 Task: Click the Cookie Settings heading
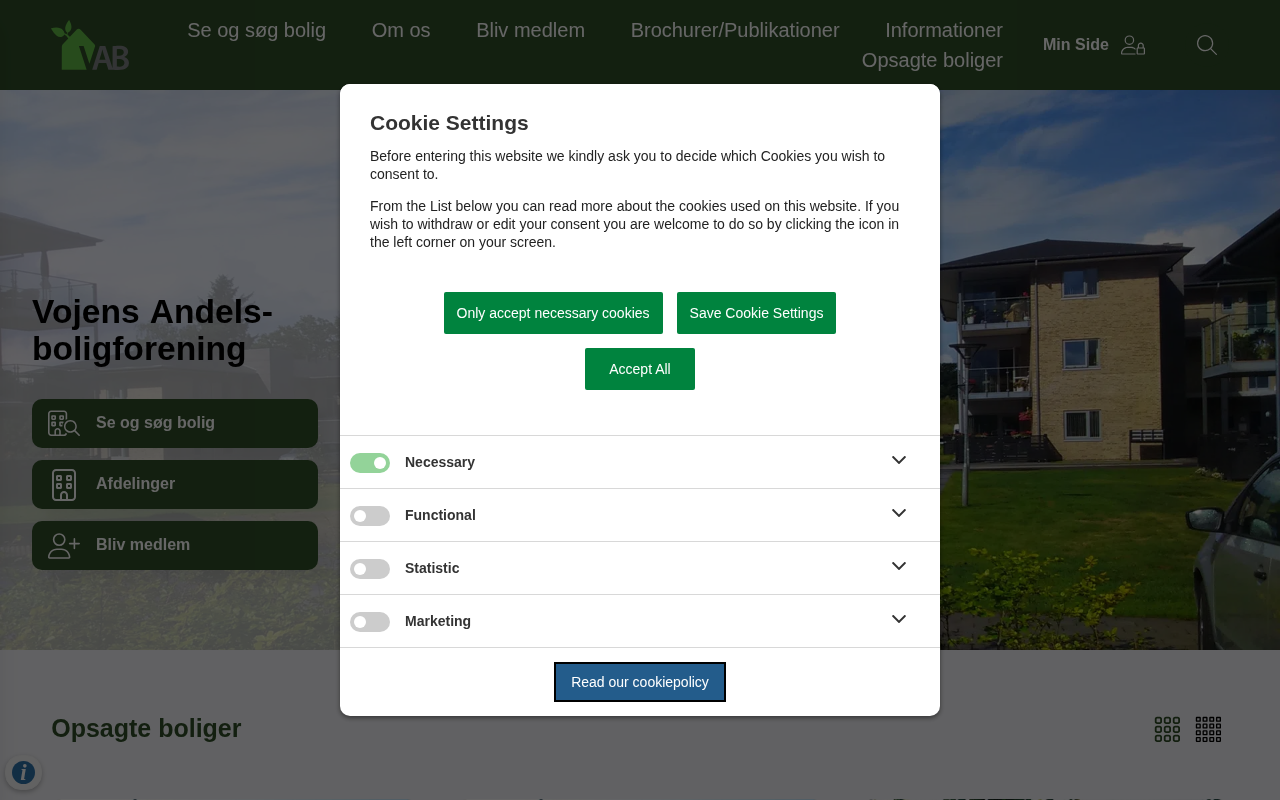pyautogui.click(x=449, y=123)
